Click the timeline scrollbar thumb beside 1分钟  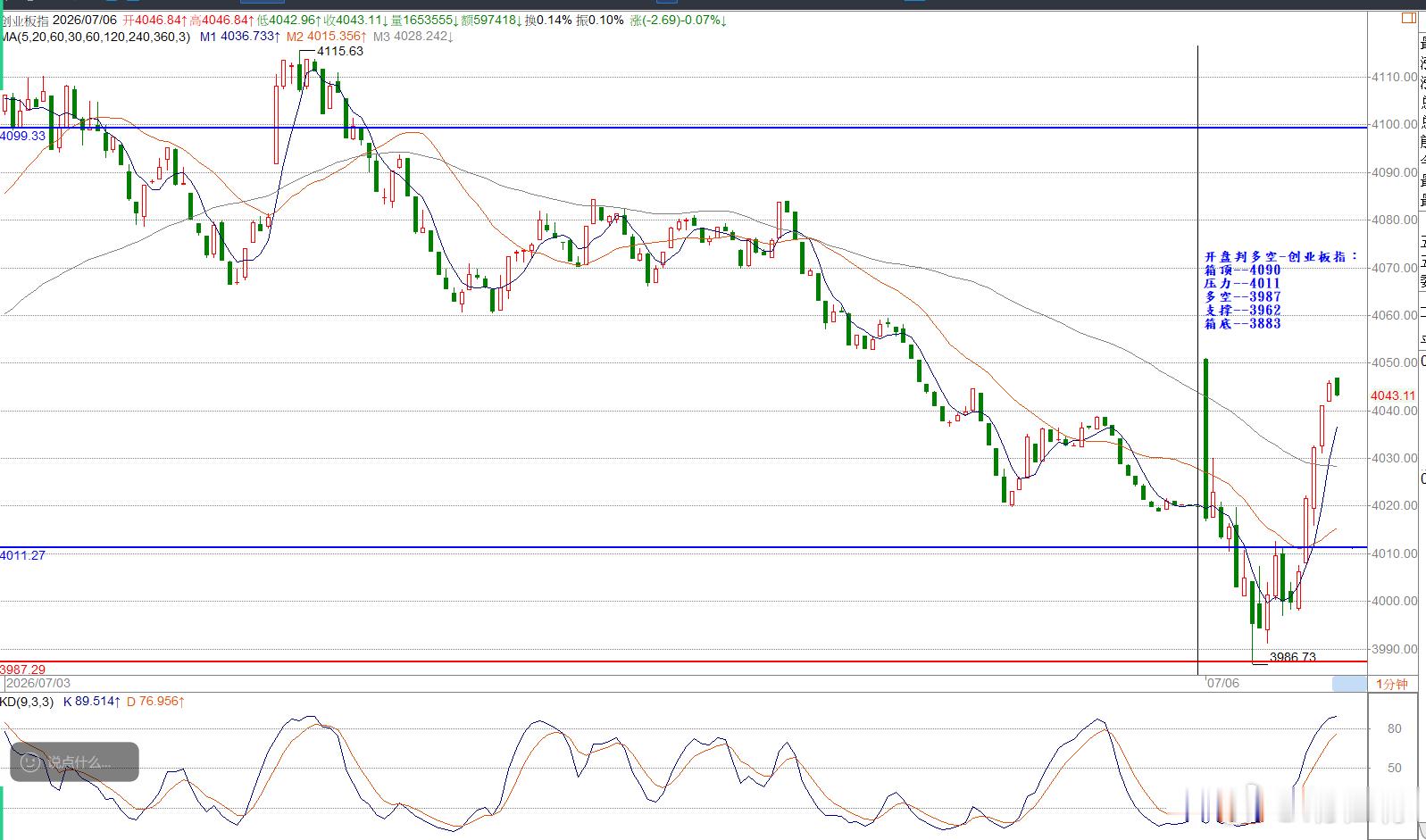point(1348,684)
